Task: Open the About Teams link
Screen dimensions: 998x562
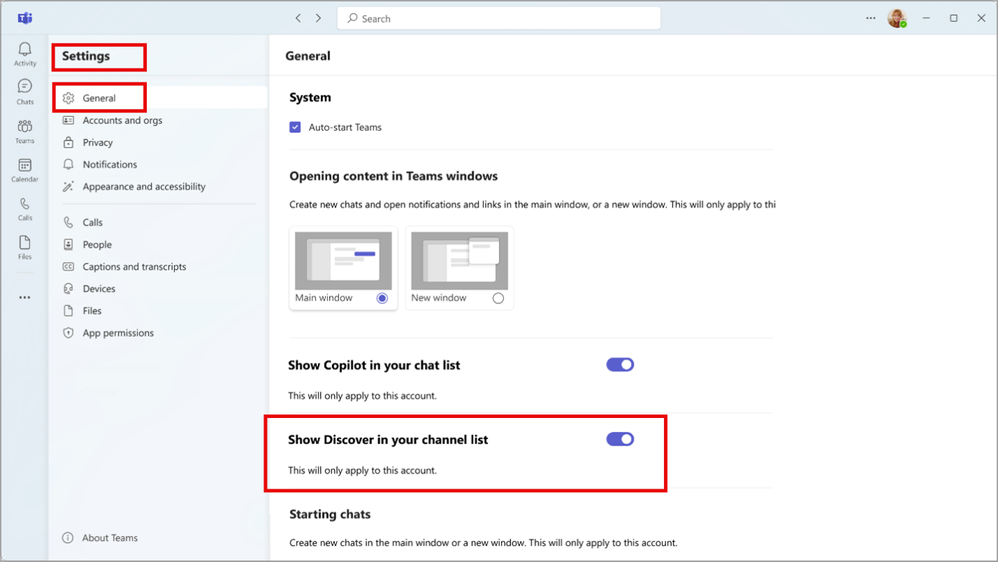Action: click(109, 538)
